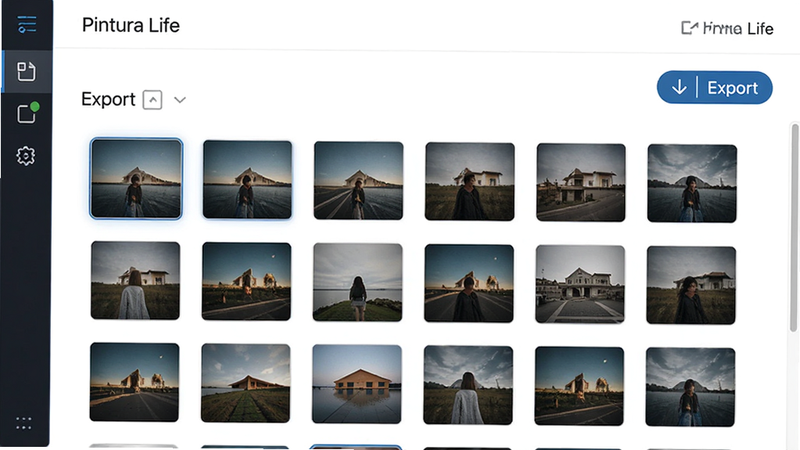
Task: Select third-row thumbnail of long barn on grass
Action: tap(245, 383)
